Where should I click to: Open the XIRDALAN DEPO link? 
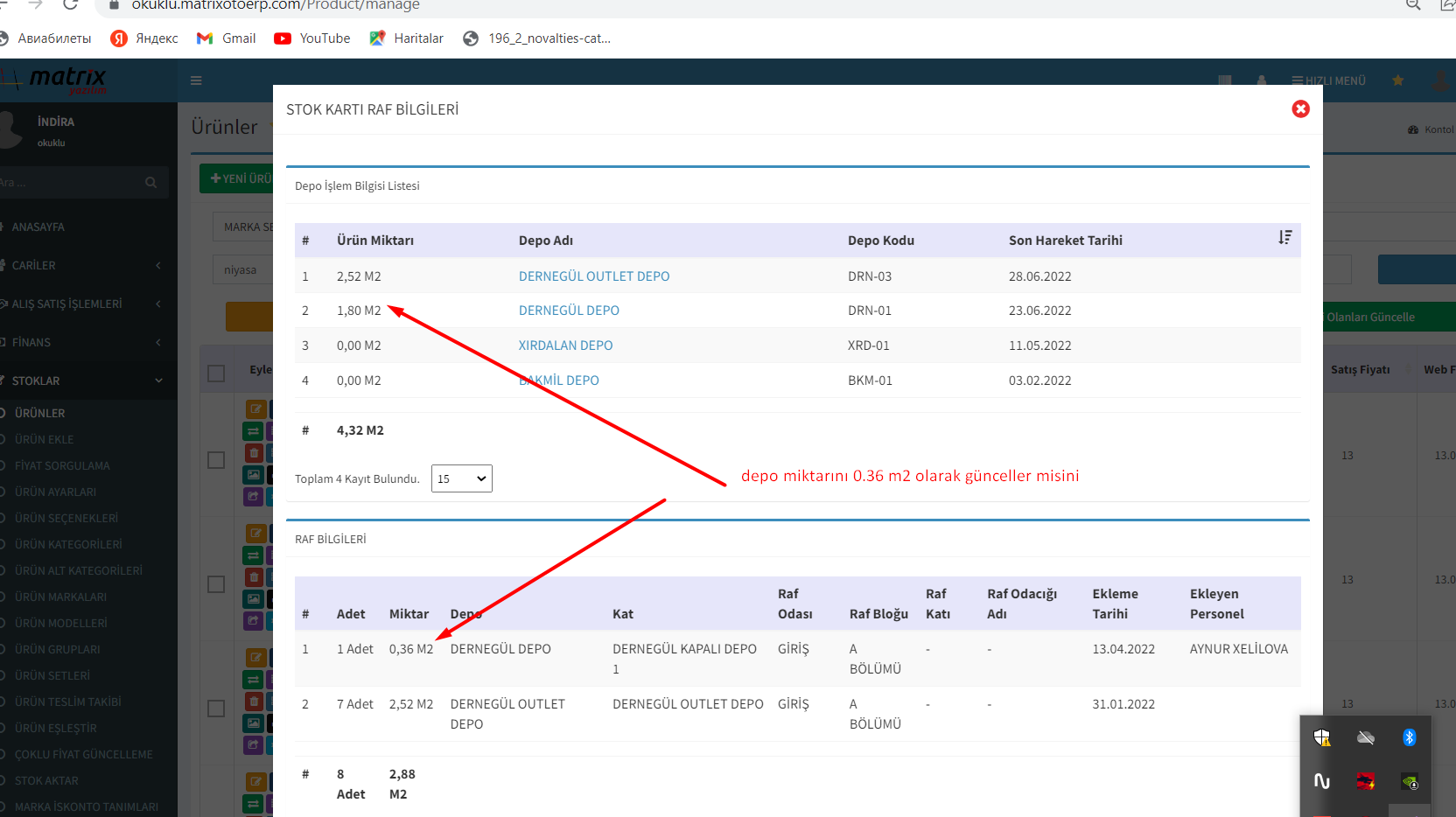(565, 346)
